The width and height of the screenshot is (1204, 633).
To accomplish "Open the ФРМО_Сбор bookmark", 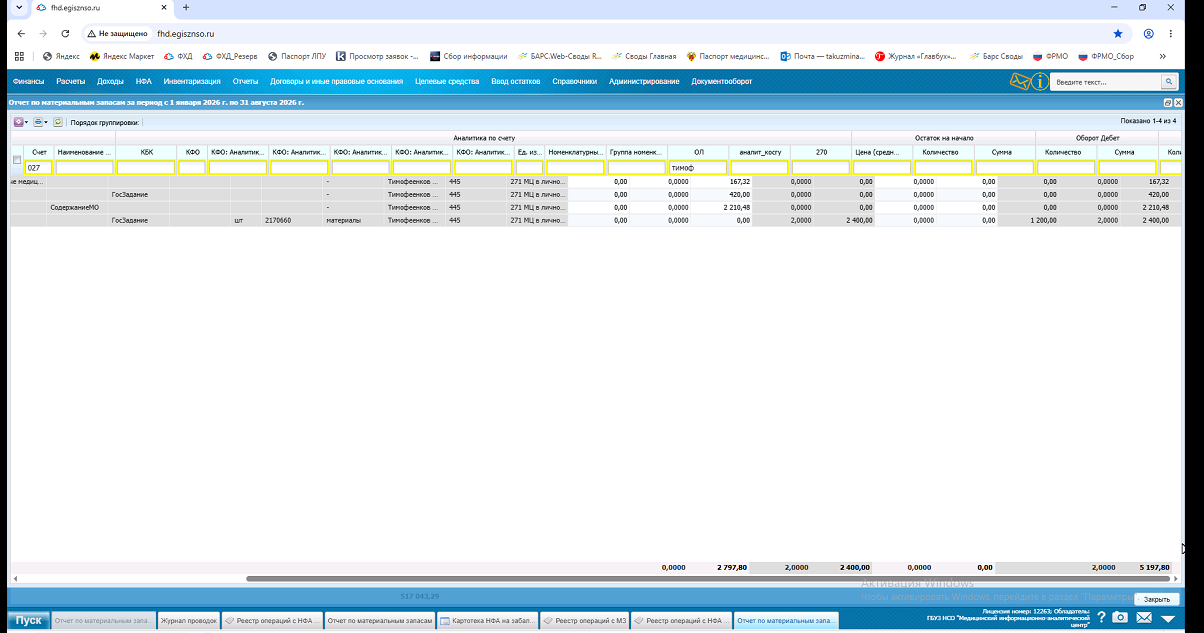I will (1106, 56).
